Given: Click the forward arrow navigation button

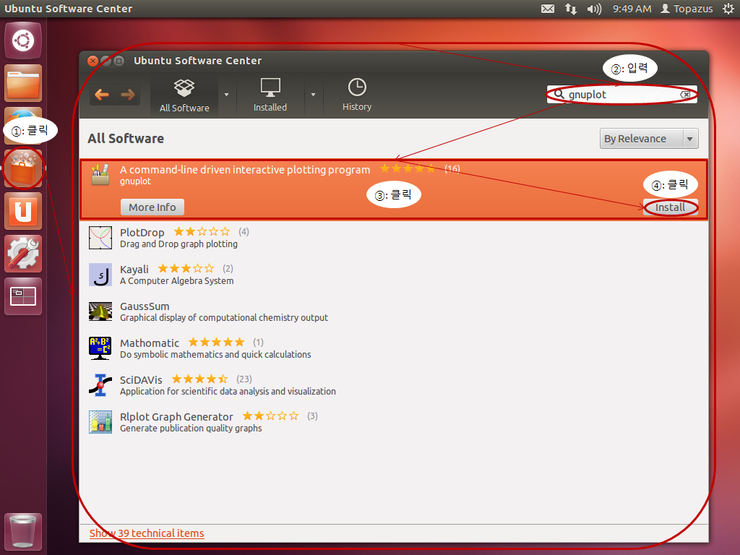Looking at the screenshot, I should [x=127, y=95].
